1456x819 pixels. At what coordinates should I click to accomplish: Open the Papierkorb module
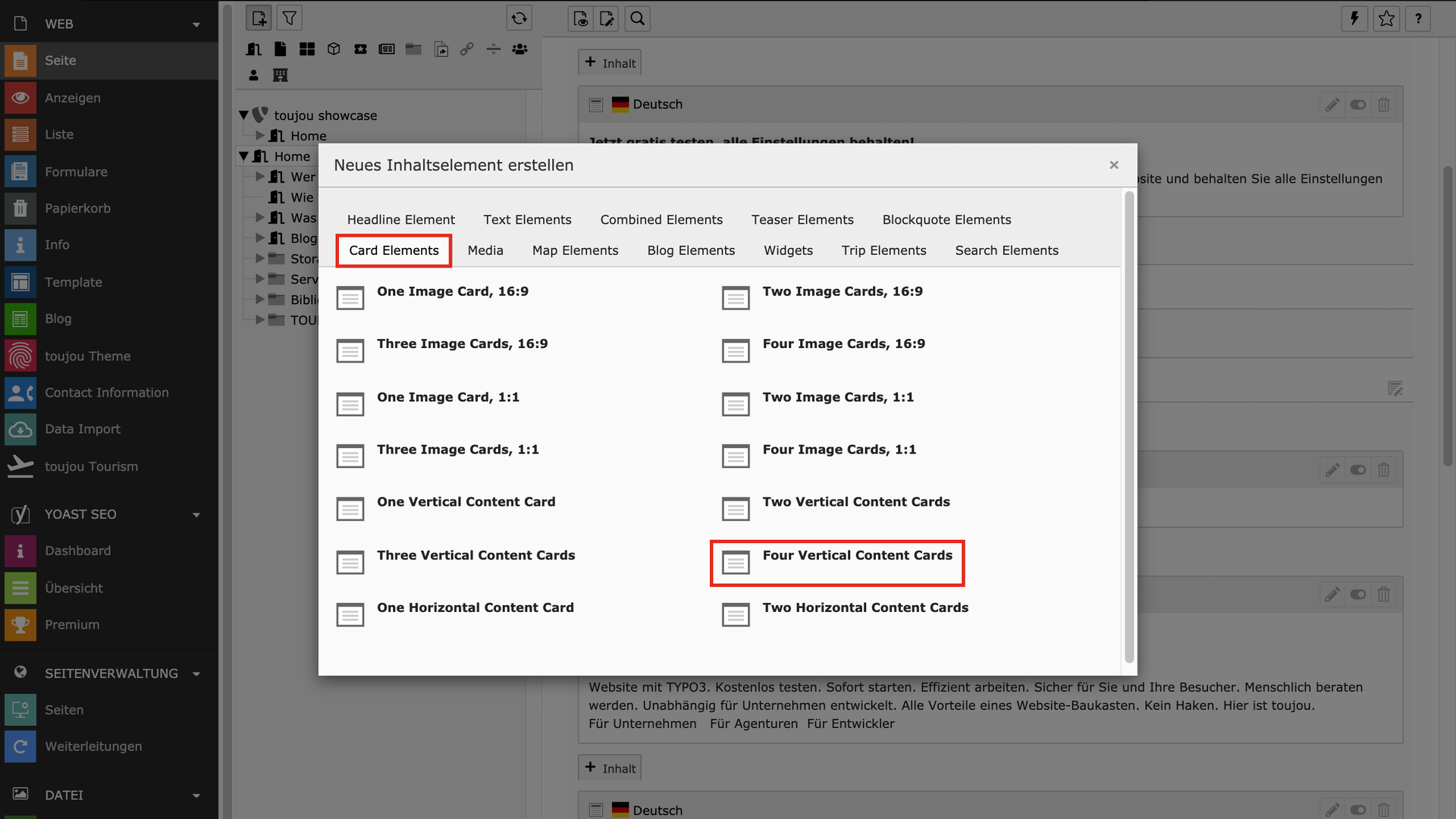point(77,209)
